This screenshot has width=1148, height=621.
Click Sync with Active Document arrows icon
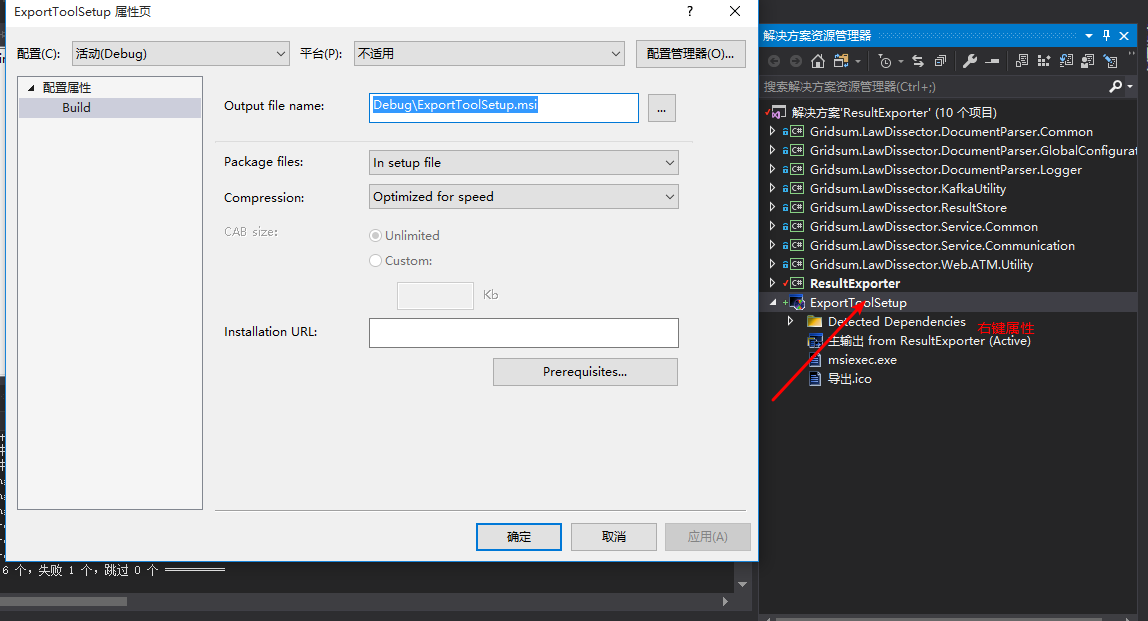pyautogui.click(x=917, y=61)
